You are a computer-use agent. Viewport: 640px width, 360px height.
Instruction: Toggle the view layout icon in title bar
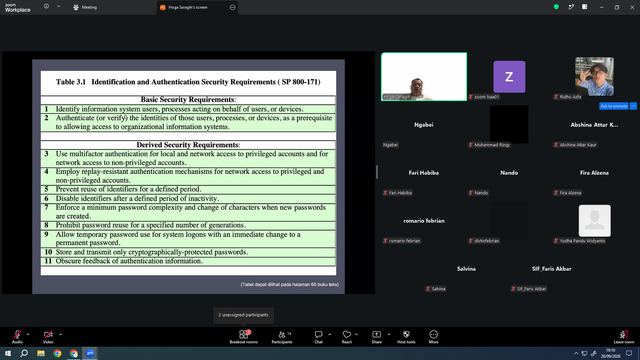(x=585, y=7)
